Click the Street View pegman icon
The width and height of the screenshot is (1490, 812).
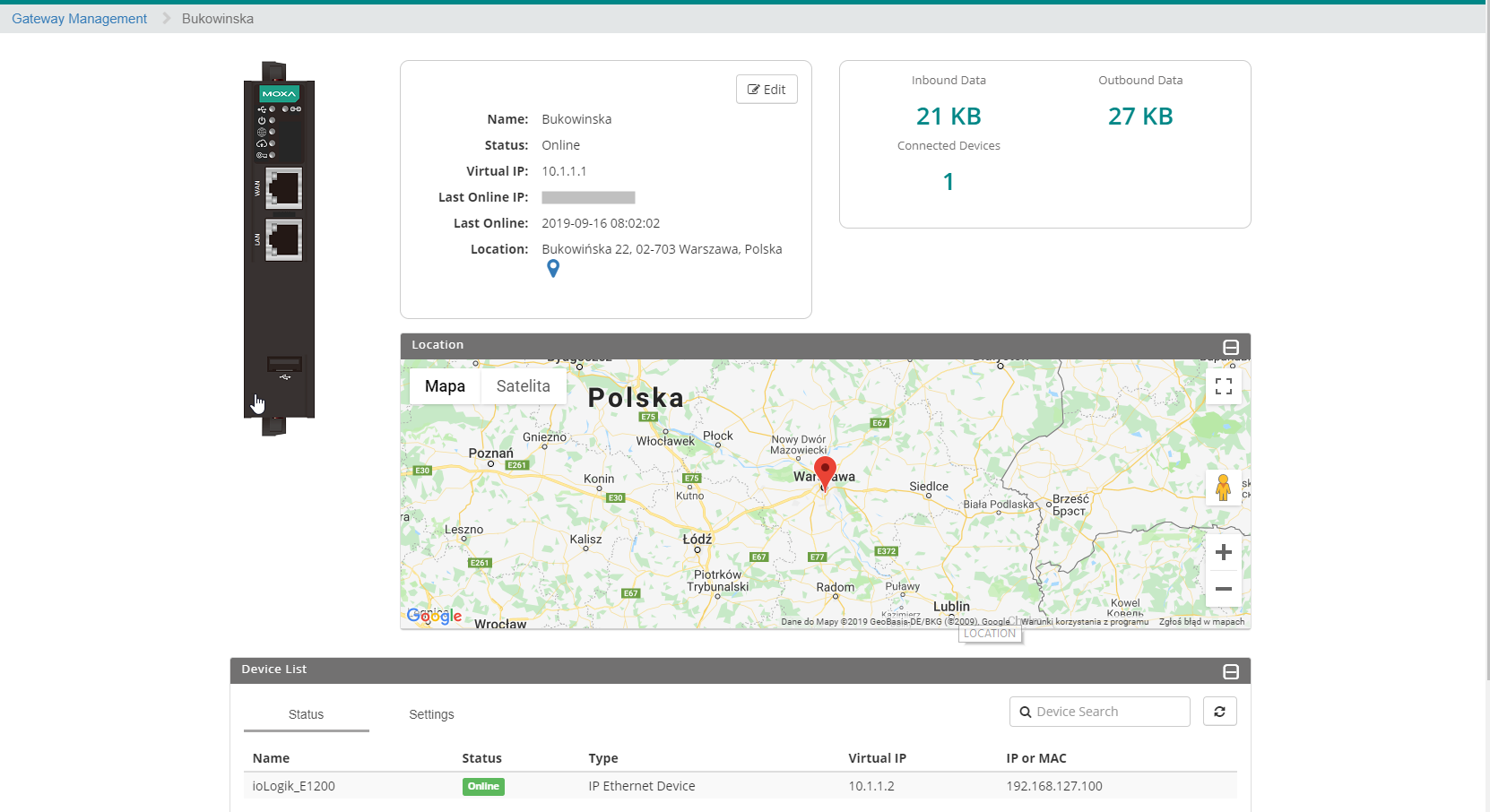click(x=1223, y=488)
